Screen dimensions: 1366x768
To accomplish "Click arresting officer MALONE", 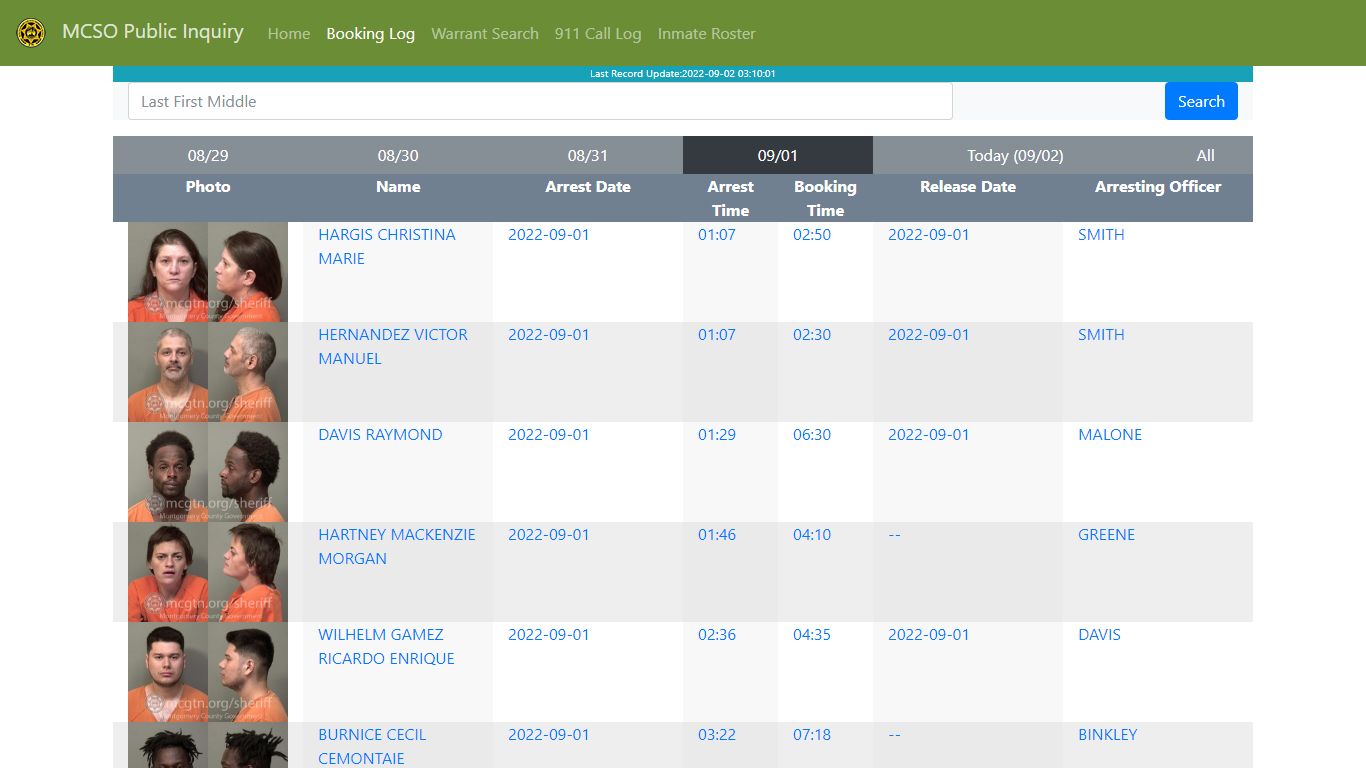I will point(1110,434).
